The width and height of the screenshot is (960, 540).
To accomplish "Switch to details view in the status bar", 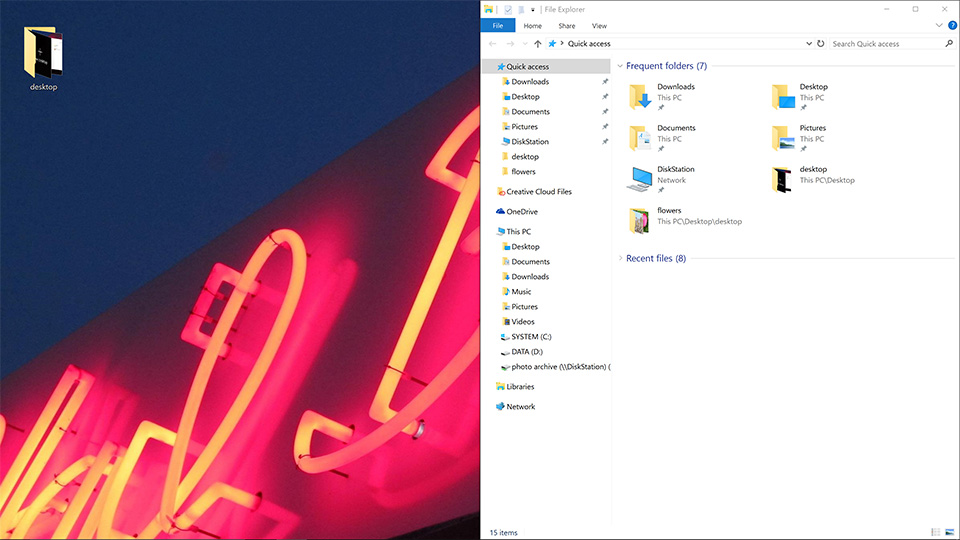I will pyautogui.click(x=936, y=532).
